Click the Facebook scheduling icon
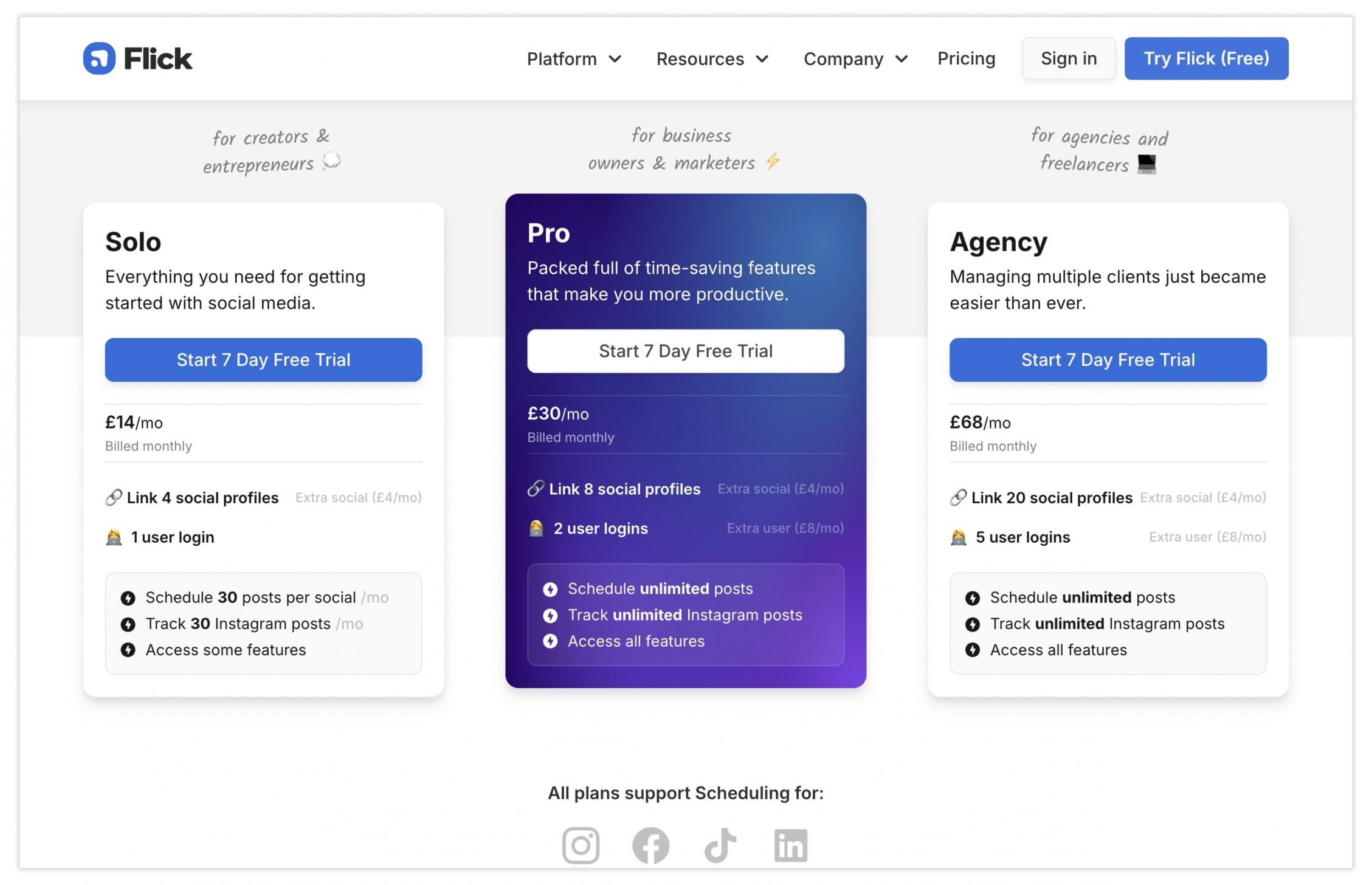1372x885 pixels. pyautogui.click(x=650, y=845)
